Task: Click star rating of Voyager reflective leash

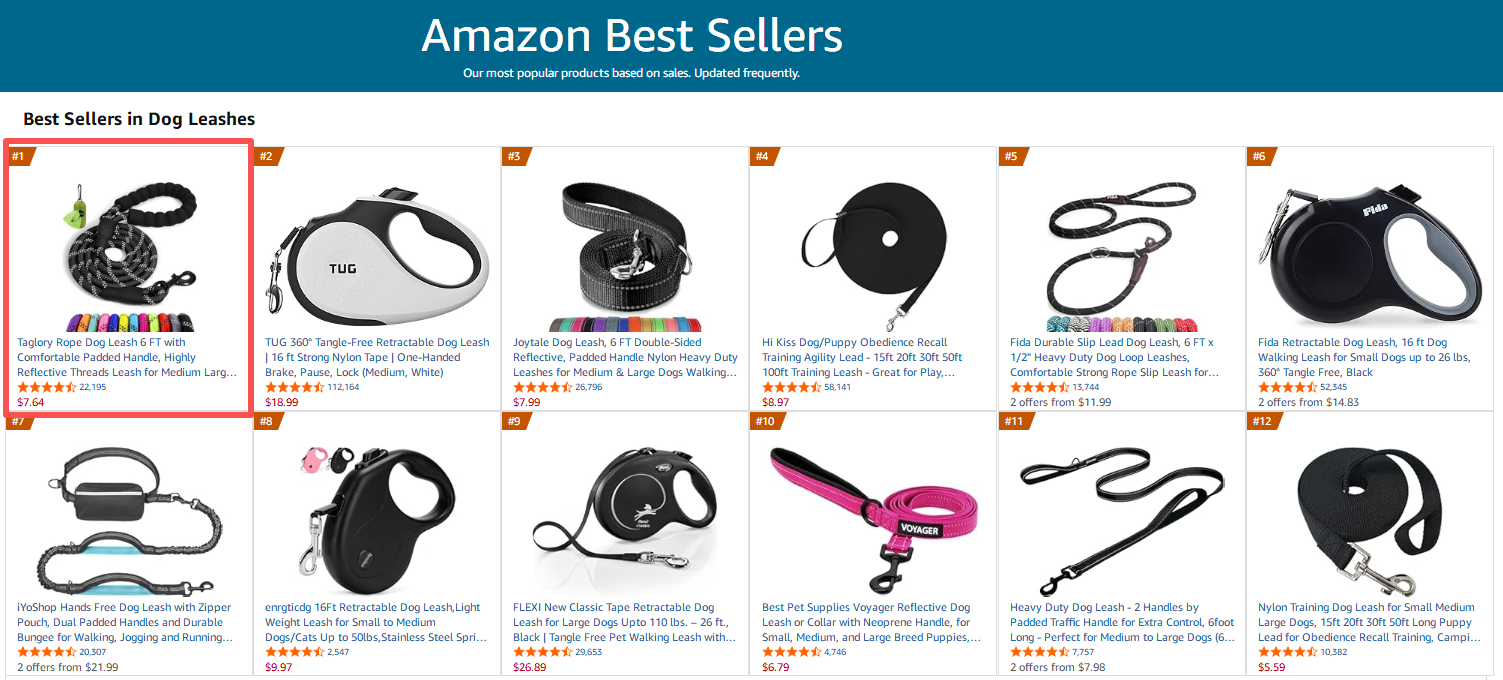Action: 792,652
